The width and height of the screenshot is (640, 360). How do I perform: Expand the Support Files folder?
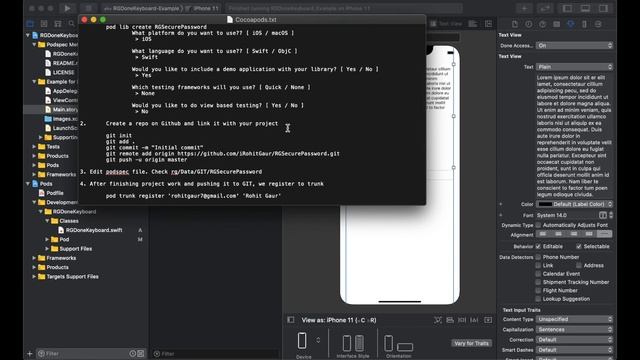(47, 249)
